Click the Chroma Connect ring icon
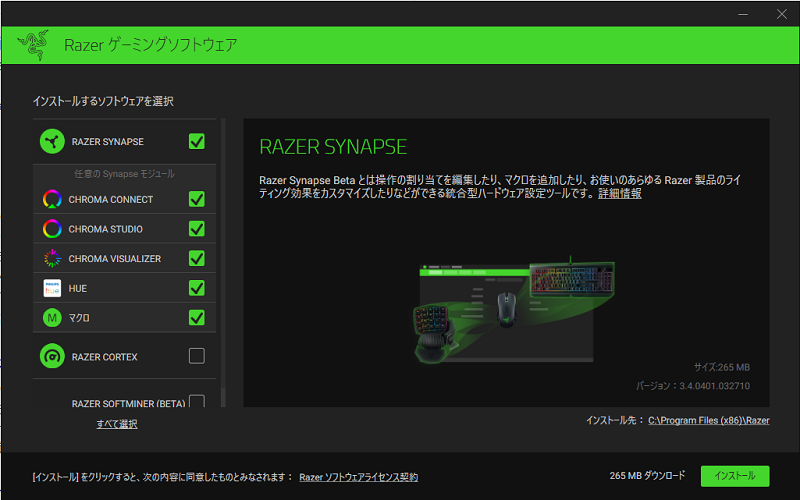Image resolution: width=800 pixels, height=500 pixels. pos(52,199)
